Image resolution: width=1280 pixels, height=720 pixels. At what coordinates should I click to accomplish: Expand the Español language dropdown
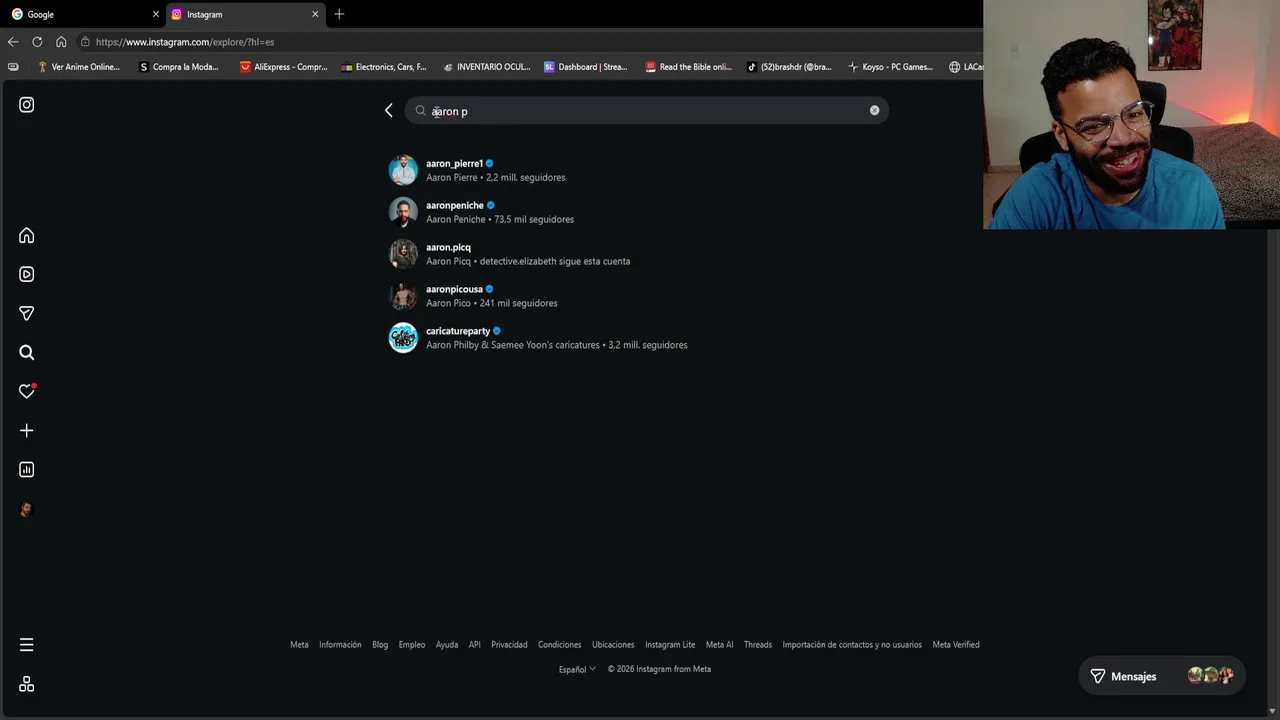click(577, 669)
